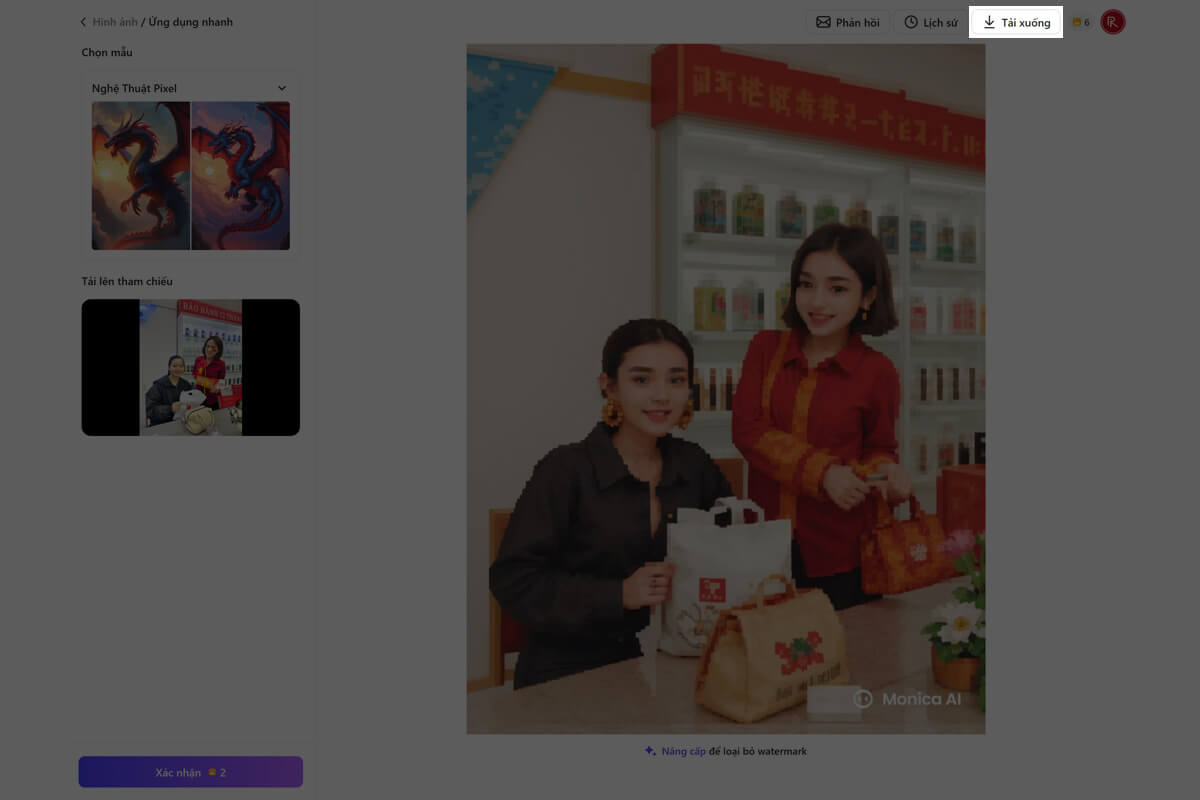
Task: Click the back chevron before Hình ảnh
Action: click(x=83, y=22)
